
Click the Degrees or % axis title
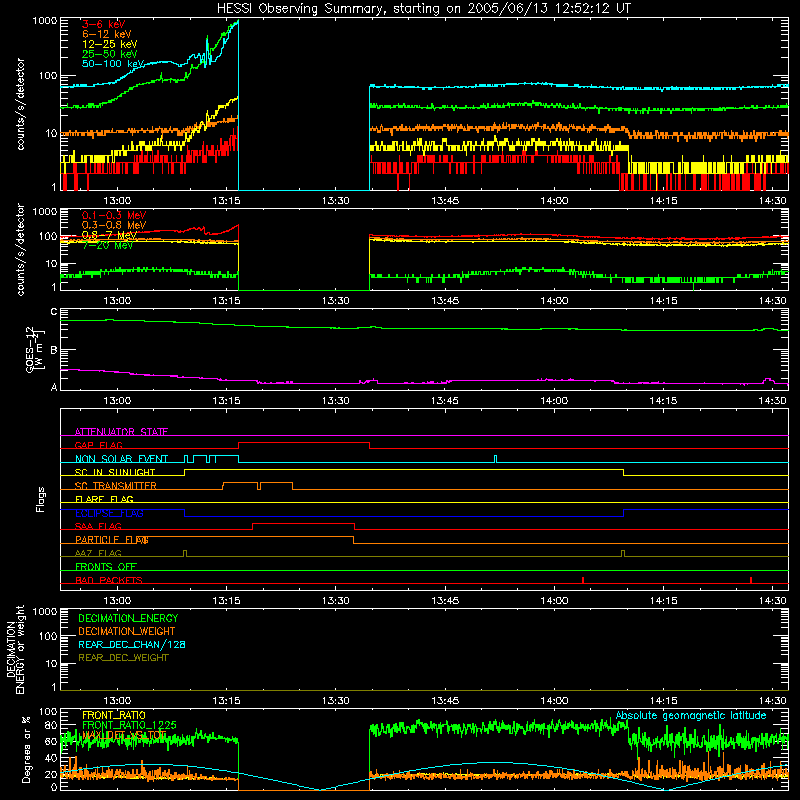pos(26,749)
